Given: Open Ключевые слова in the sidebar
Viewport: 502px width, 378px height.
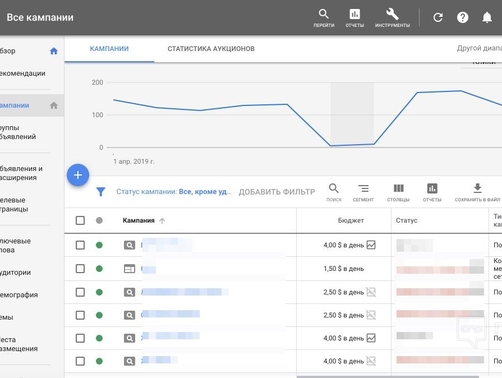Looking at the screenshot, I should [x=15, y=246].
